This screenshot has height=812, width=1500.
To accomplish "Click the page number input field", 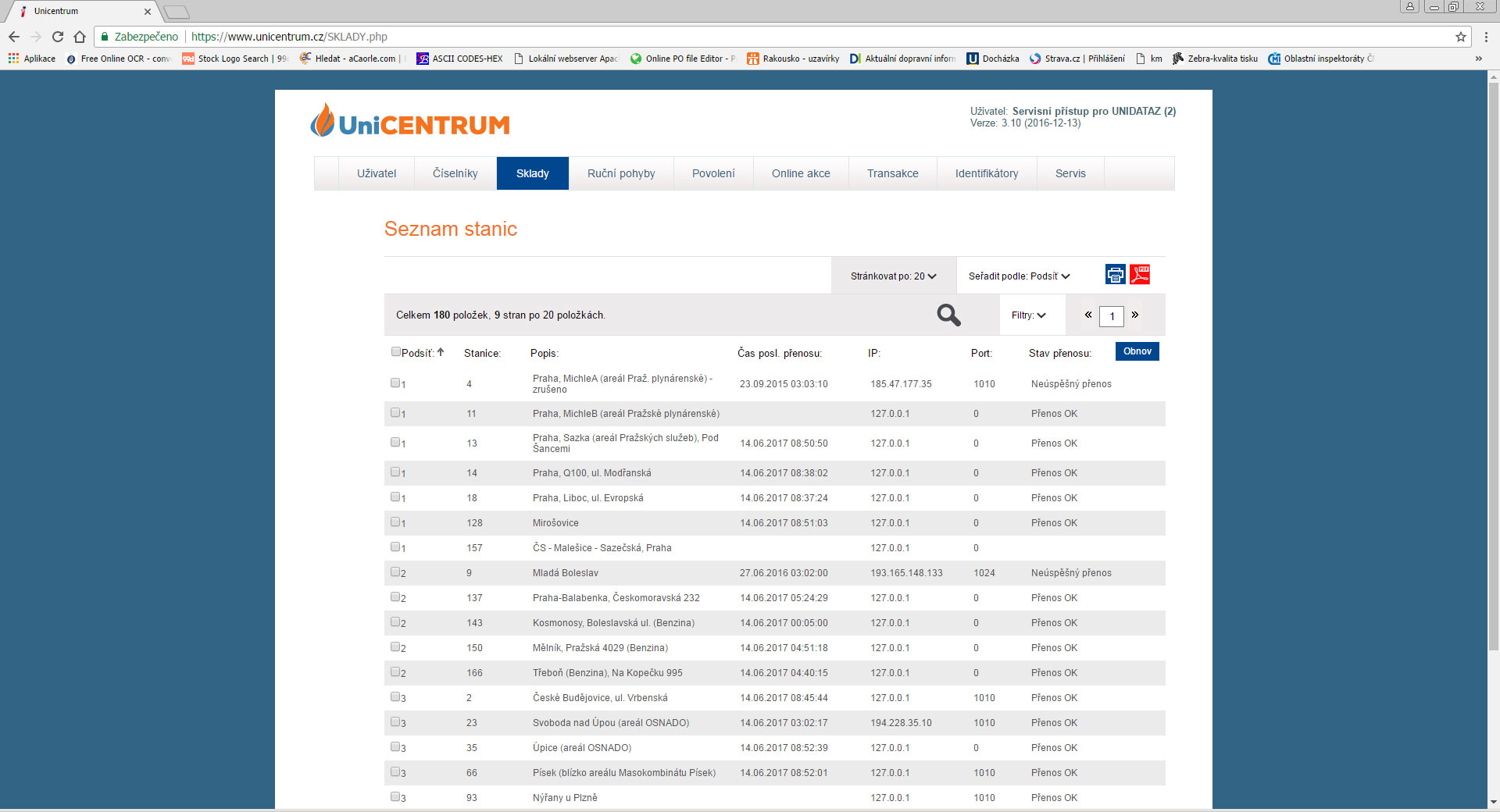I will 1111,316.
